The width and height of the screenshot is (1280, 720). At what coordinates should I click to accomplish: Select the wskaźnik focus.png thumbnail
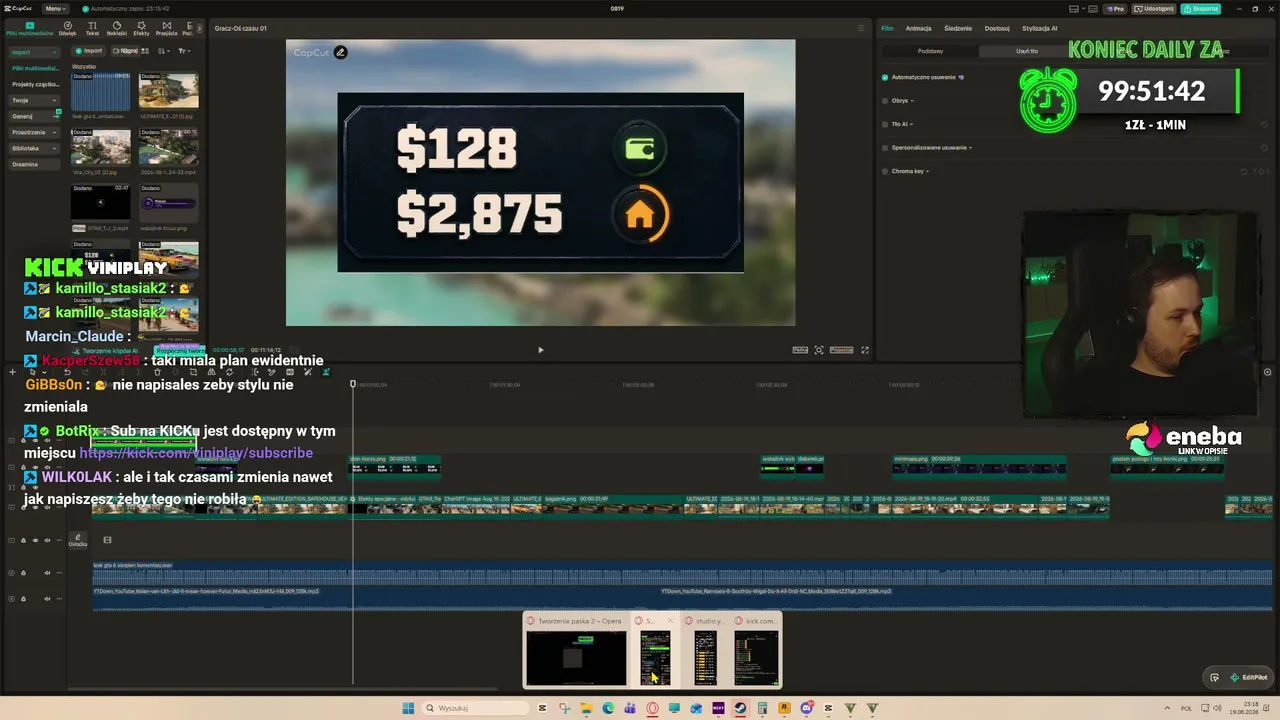tap(169, 204)
